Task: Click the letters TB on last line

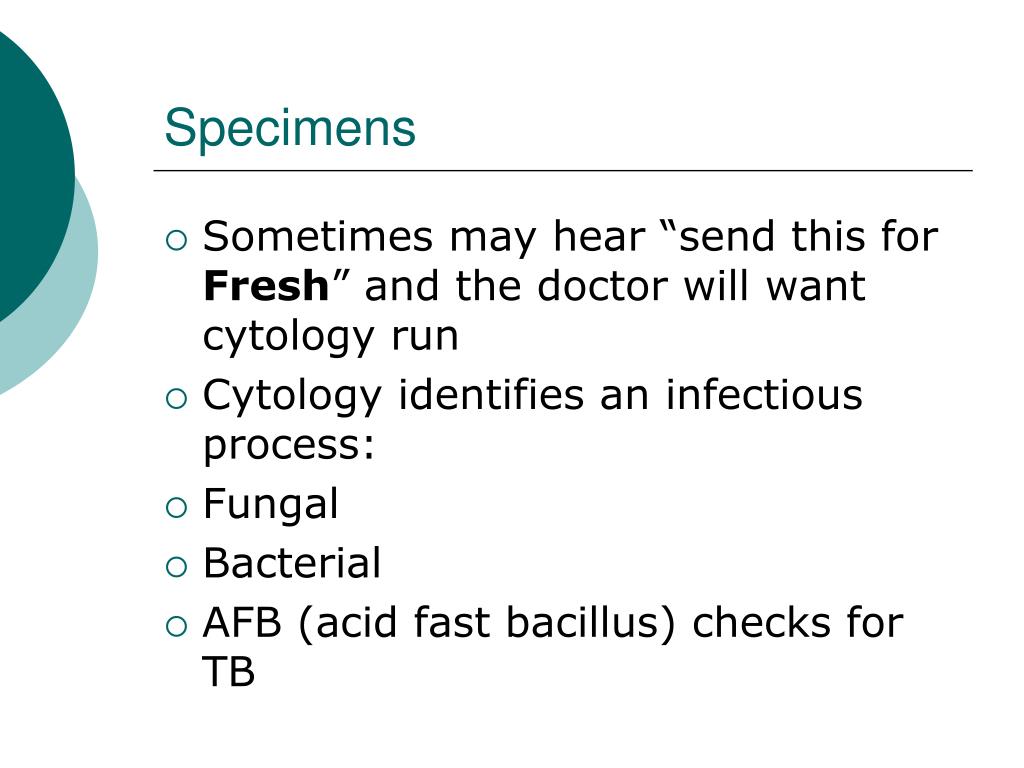Action: (229, 671)
